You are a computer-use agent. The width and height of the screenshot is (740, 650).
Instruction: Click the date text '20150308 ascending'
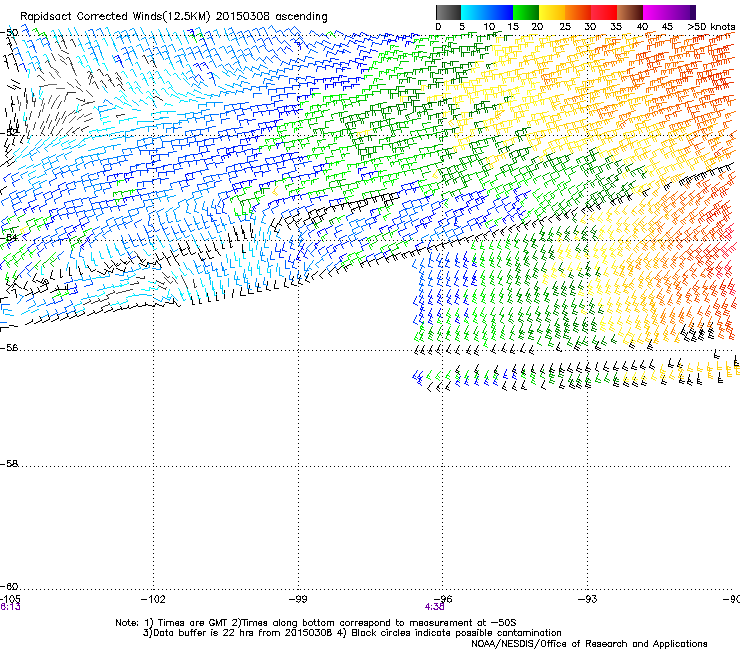(271, 17)
